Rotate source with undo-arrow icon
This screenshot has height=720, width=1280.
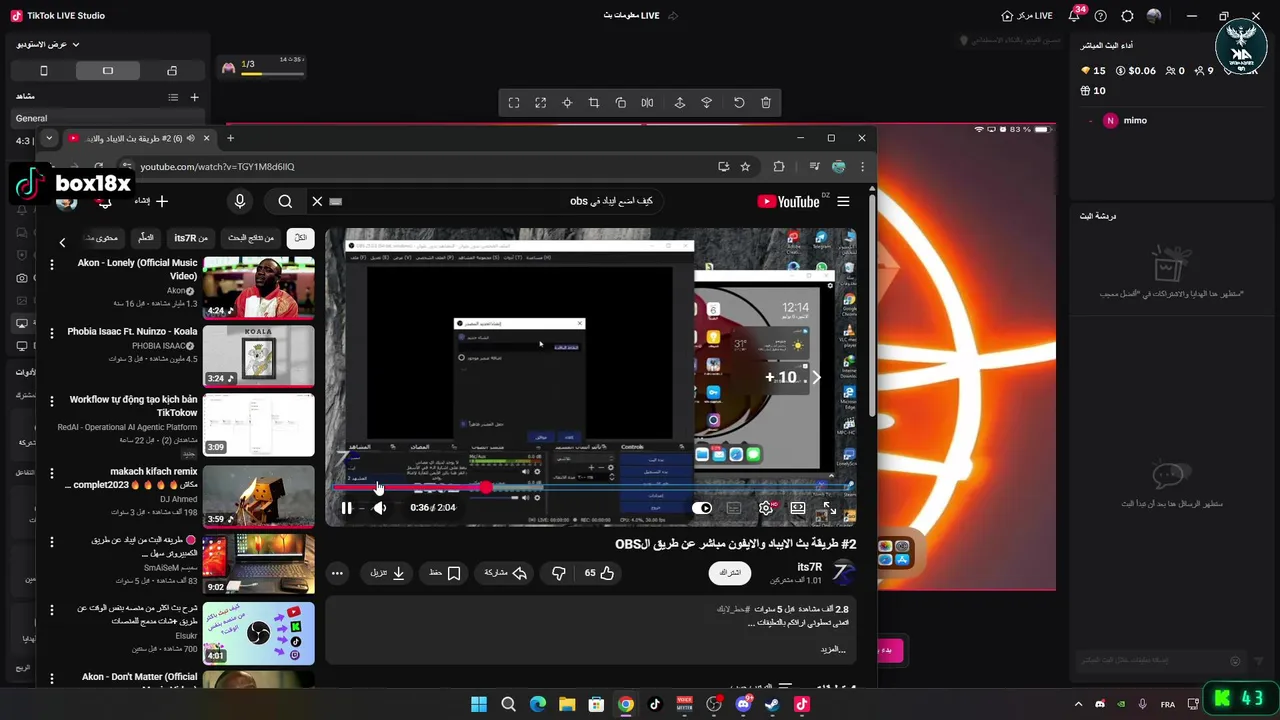pos(739,103)
